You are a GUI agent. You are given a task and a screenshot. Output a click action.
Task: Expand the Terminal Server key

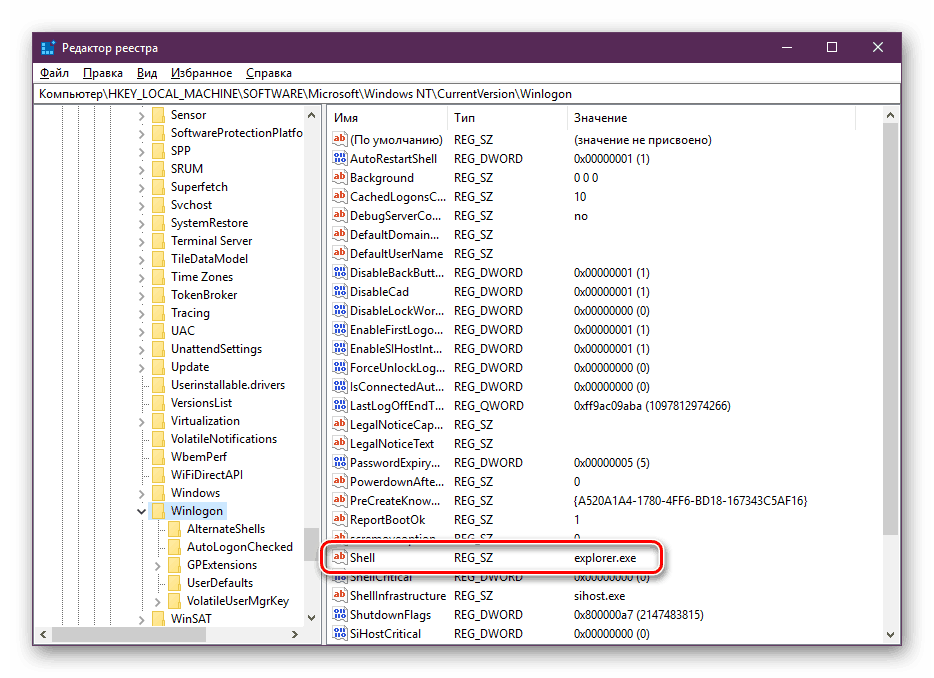point(141,241)
